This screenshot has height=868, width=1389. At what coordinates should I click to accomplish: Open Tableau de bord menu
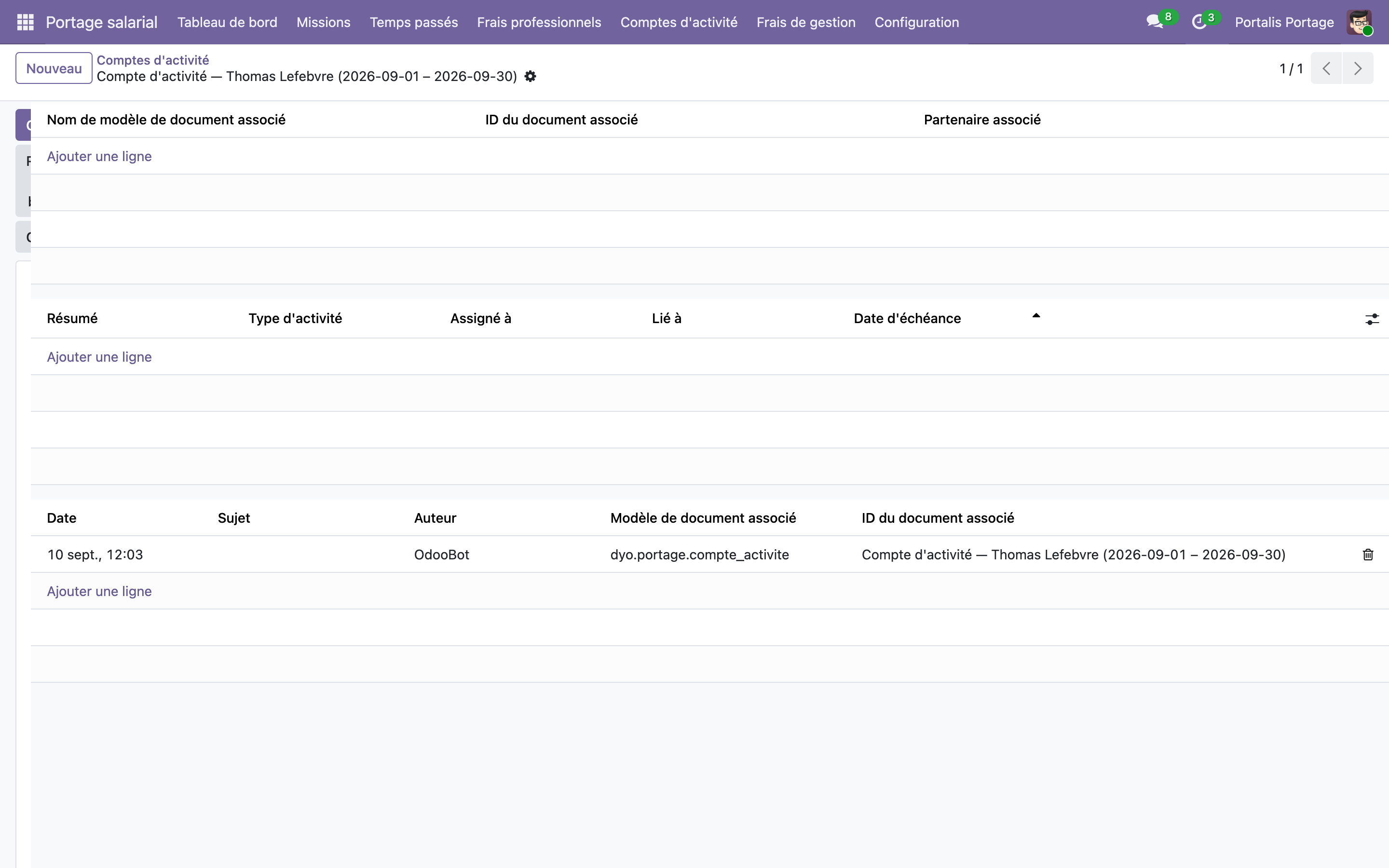[227, 22]
